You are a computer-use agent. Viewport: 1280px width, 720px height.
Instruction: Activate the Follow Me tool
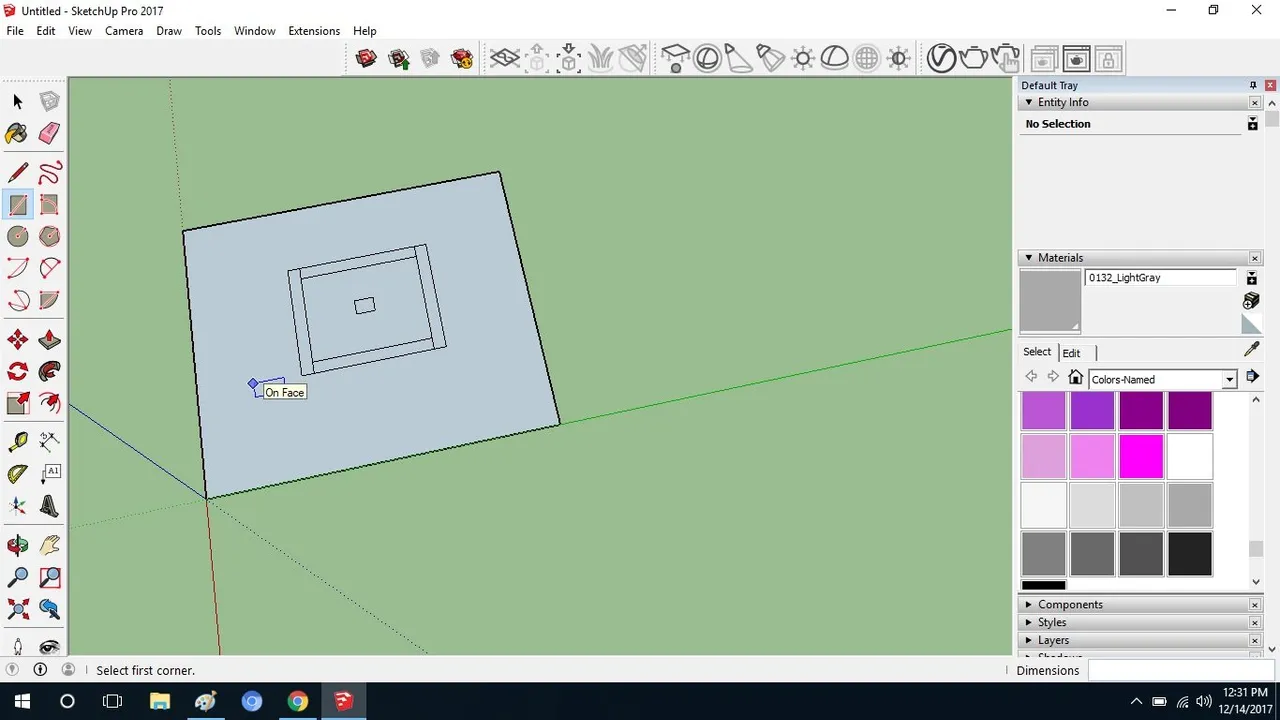(49, 372)
